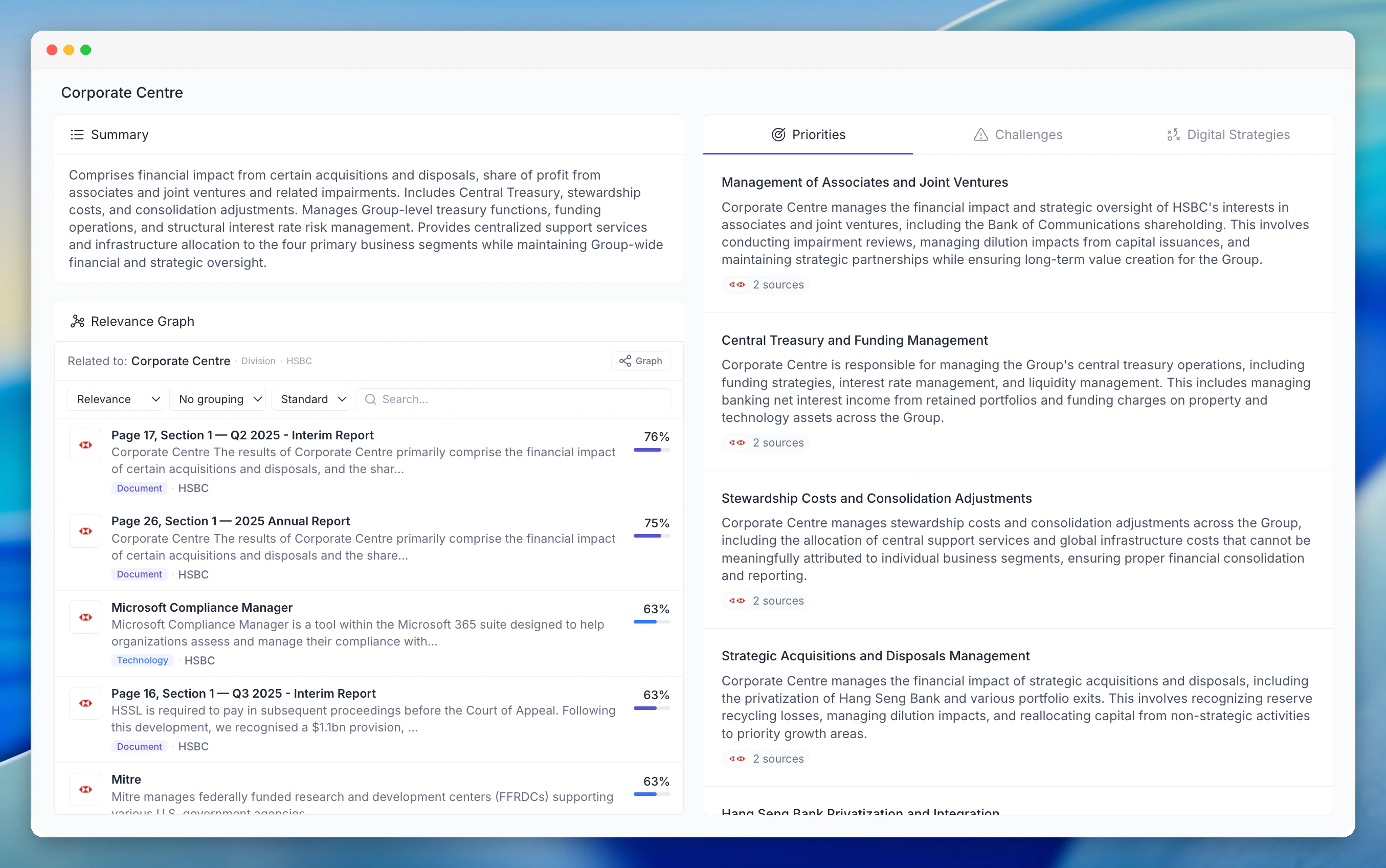Click the Technology tag
Image resolution: width=1386 pixels, height=868 pixels.
(142, 660)
